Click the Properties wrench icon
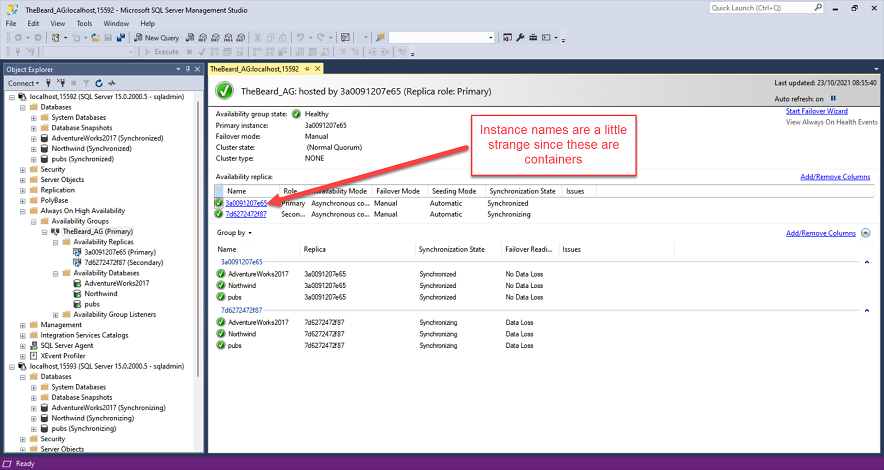Viewport: 884px width, 470px height. [520, 38]
